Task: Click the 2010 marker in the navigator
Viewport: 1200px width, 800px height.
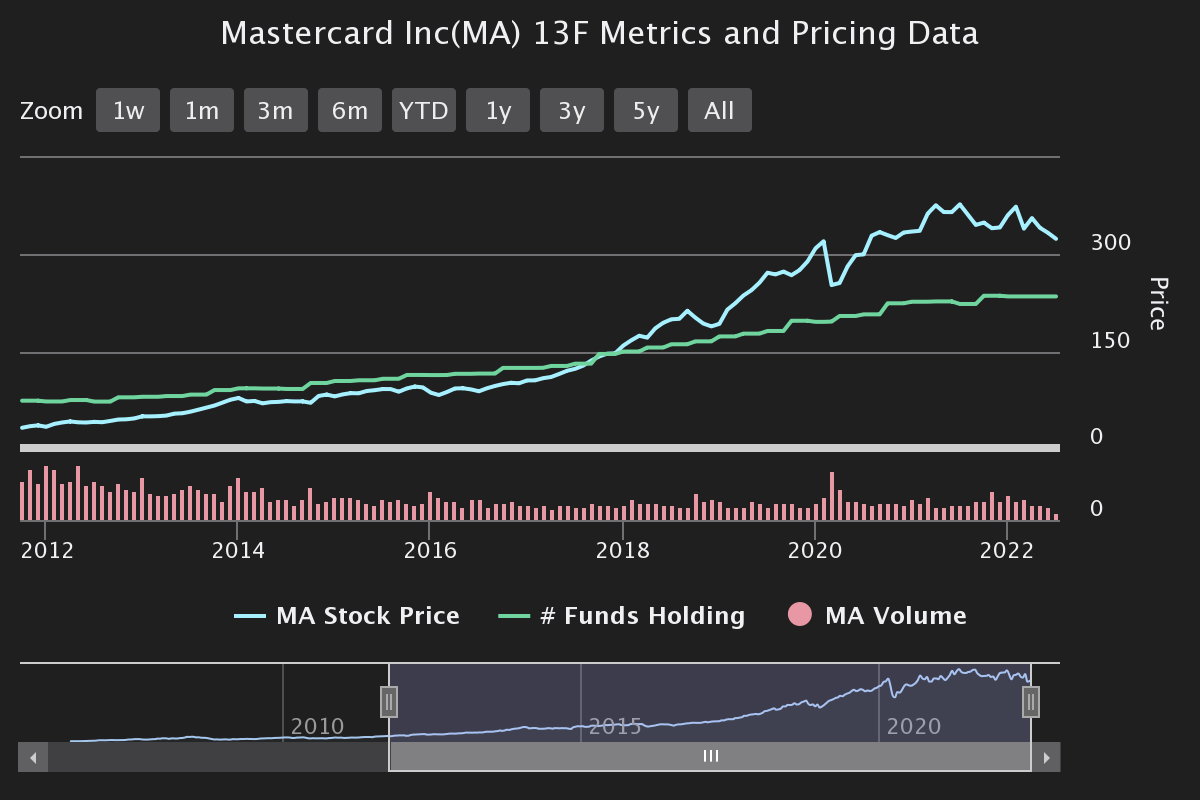Action: tap(317, 726)
